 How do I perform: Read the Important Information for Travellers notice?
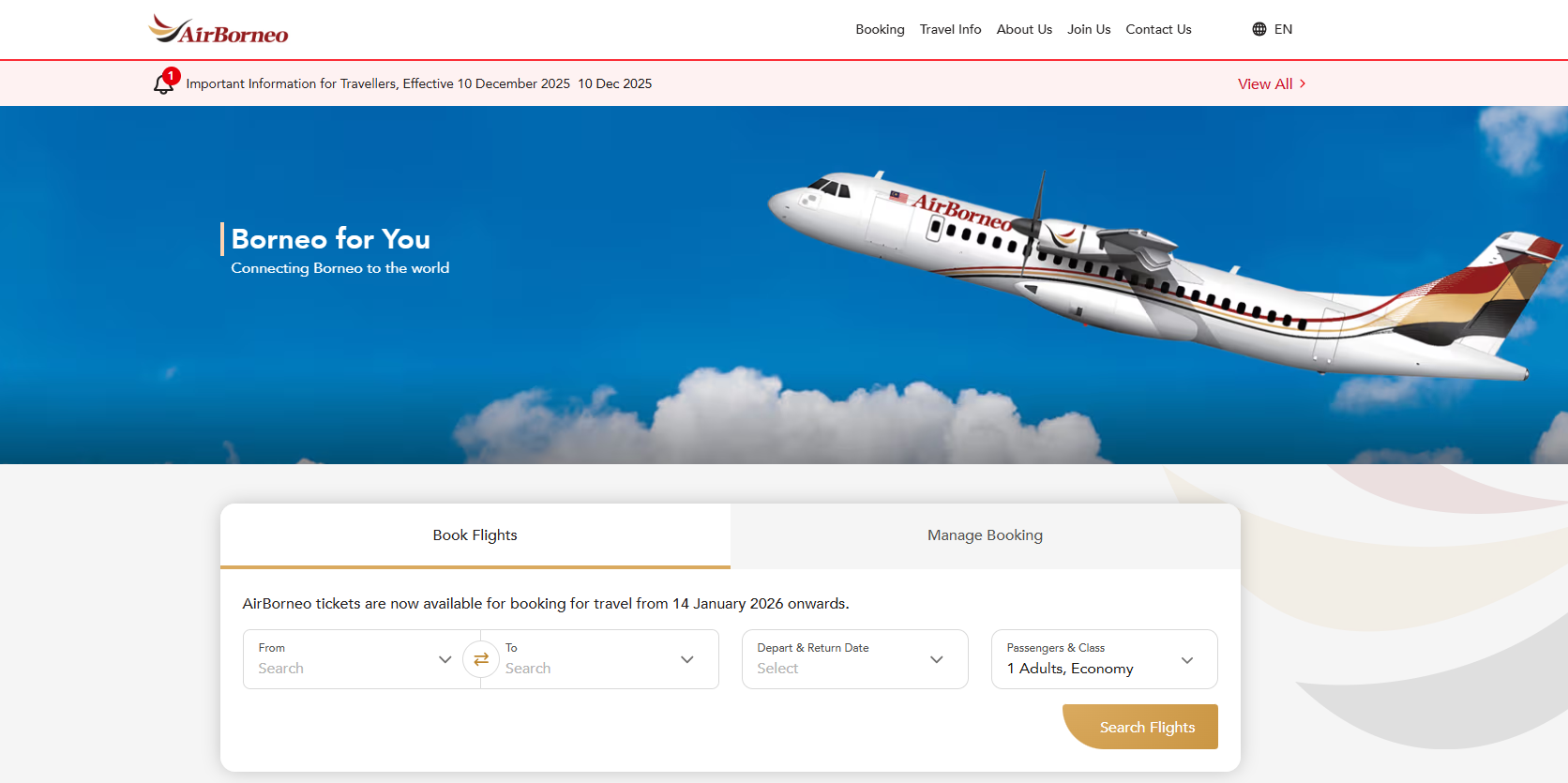378,83
